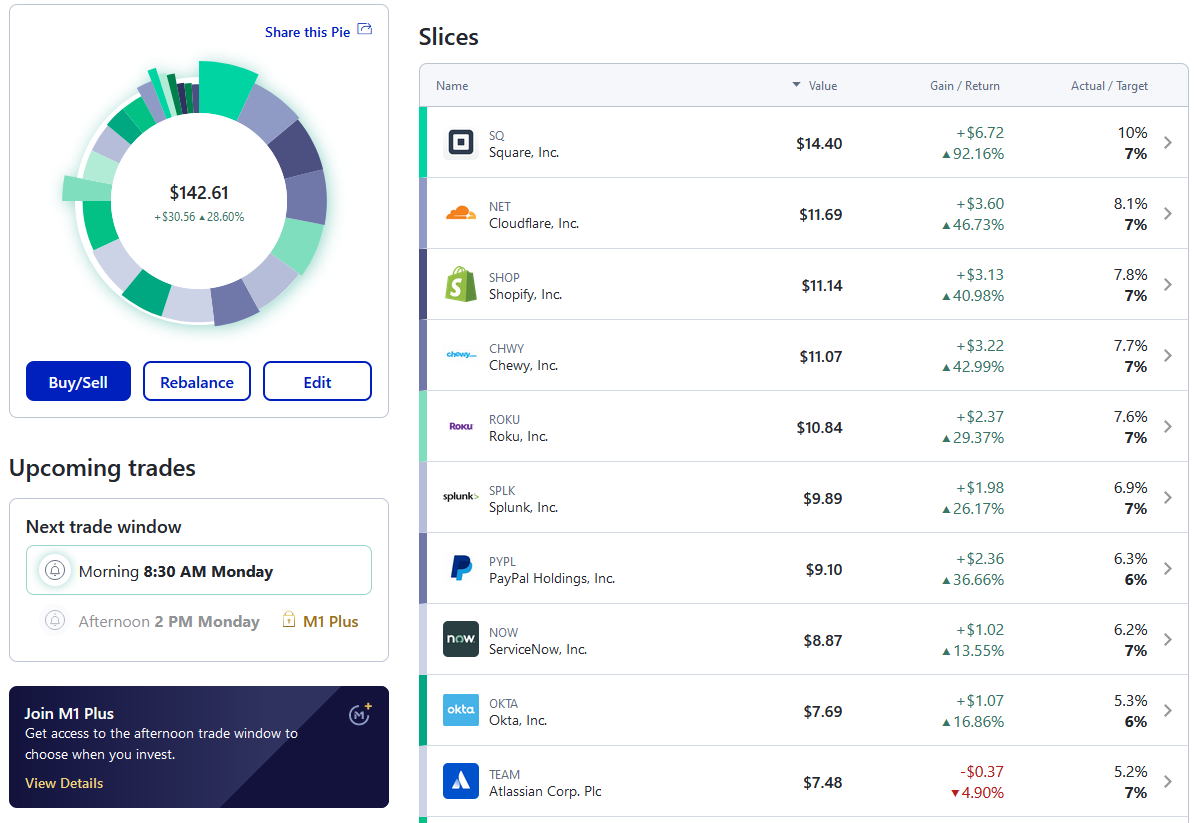
Task: Click the Share this Pie icon
Action: tap(365, 30)
